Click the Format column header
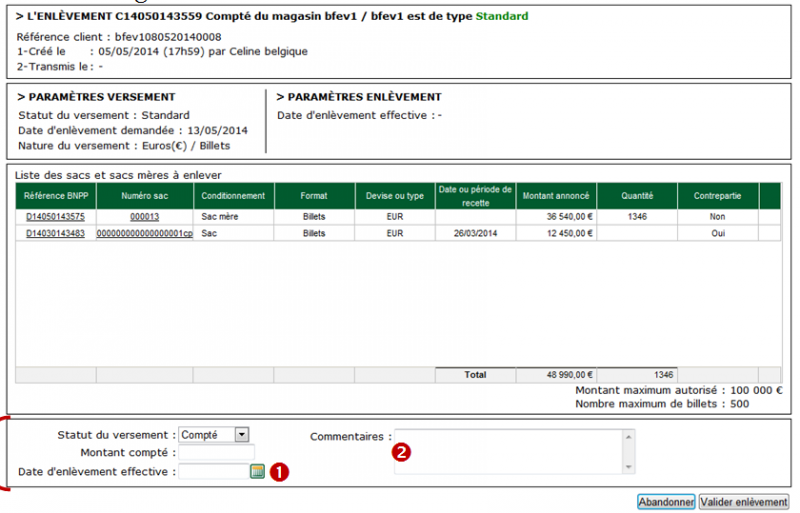800x513 pixels. click(314, 196)
